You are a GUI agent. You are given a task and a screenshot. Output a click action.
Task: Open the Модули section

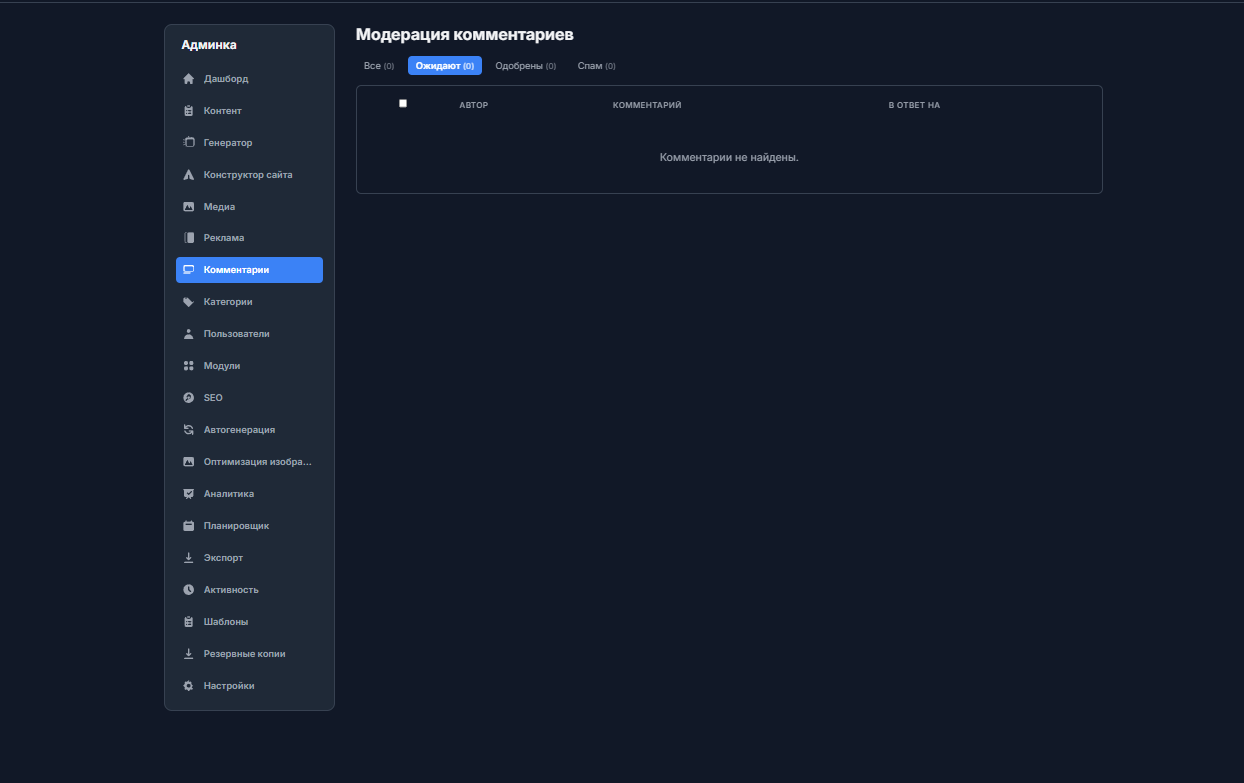[249, 366]
